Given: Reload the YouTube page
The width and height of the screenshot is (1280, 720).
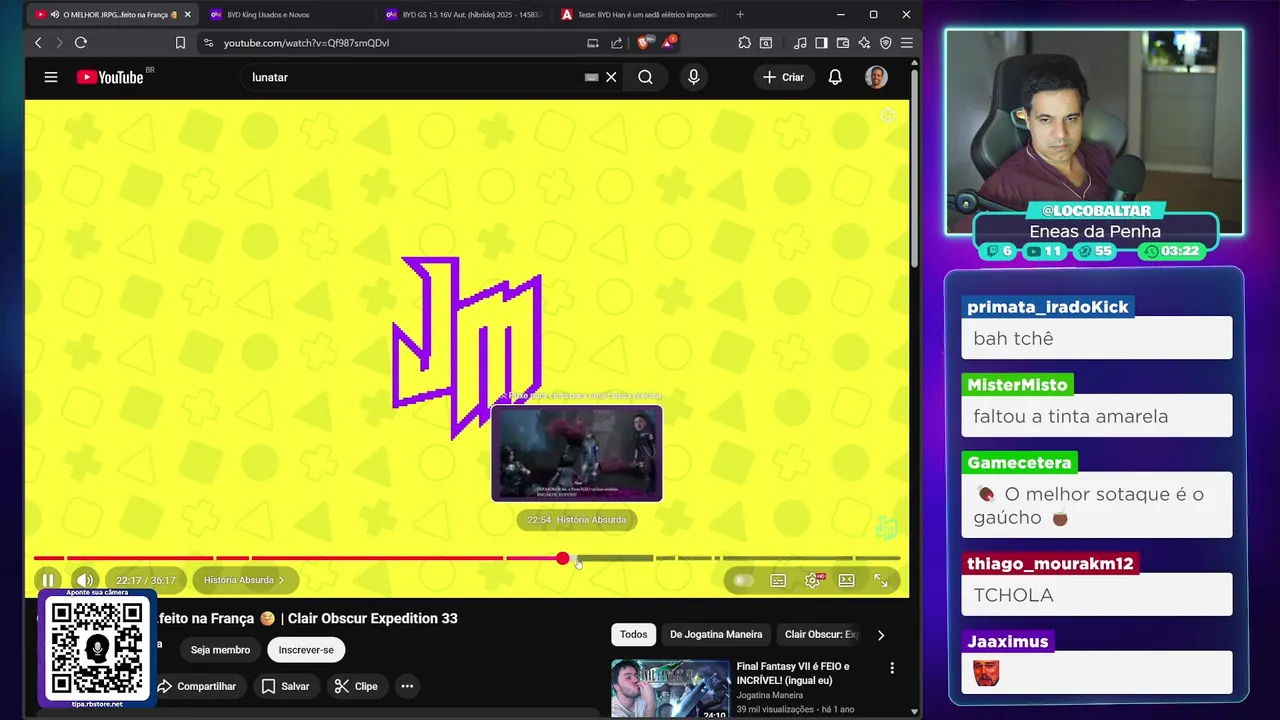Looking at the screenshot, I should coord(81,43).
